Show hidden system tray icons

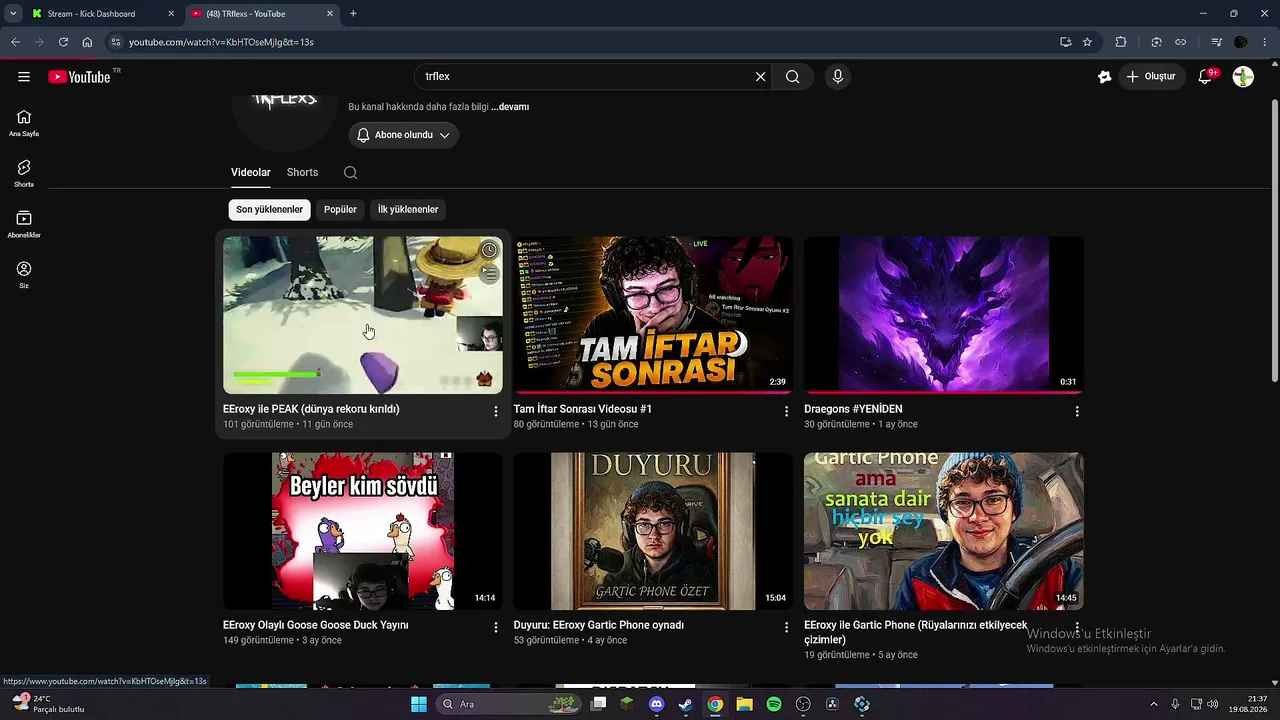[1154, 704]
